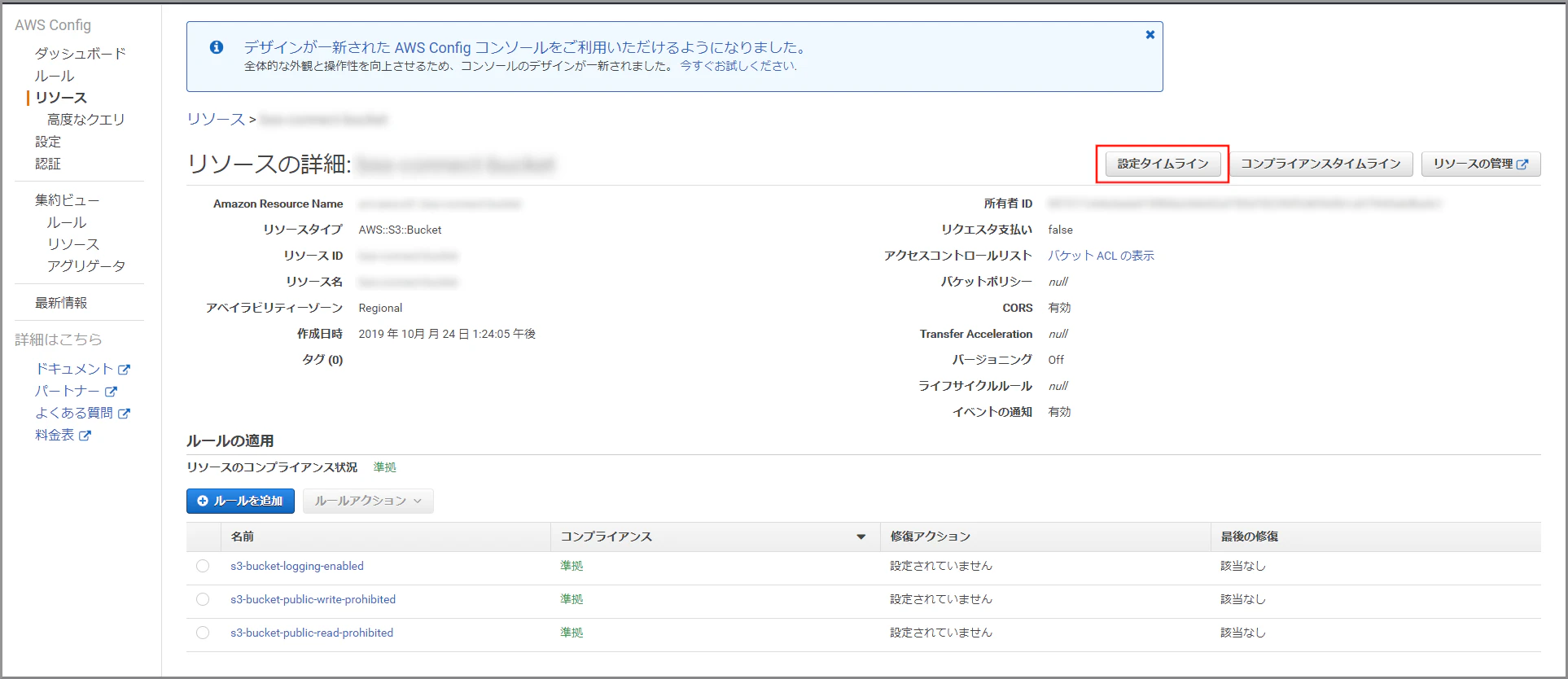Close the blue info banner
This screenshot has width=1568, height=679.
[x=1150, y=35]
